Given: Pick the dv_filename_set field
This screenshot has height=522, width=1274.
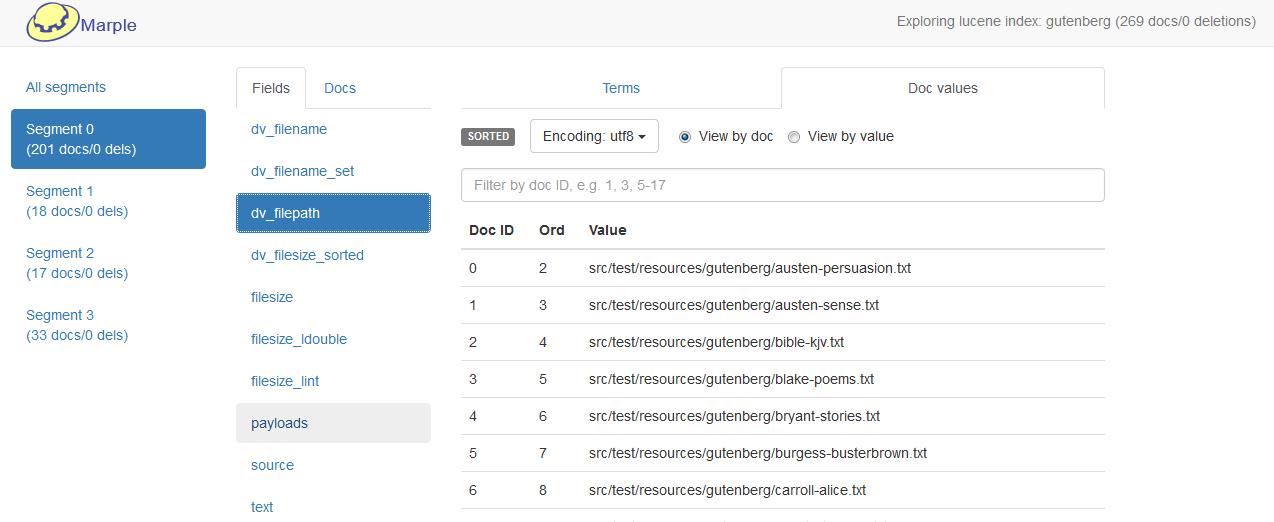Looking at the screenshot, I should [302, 171].
